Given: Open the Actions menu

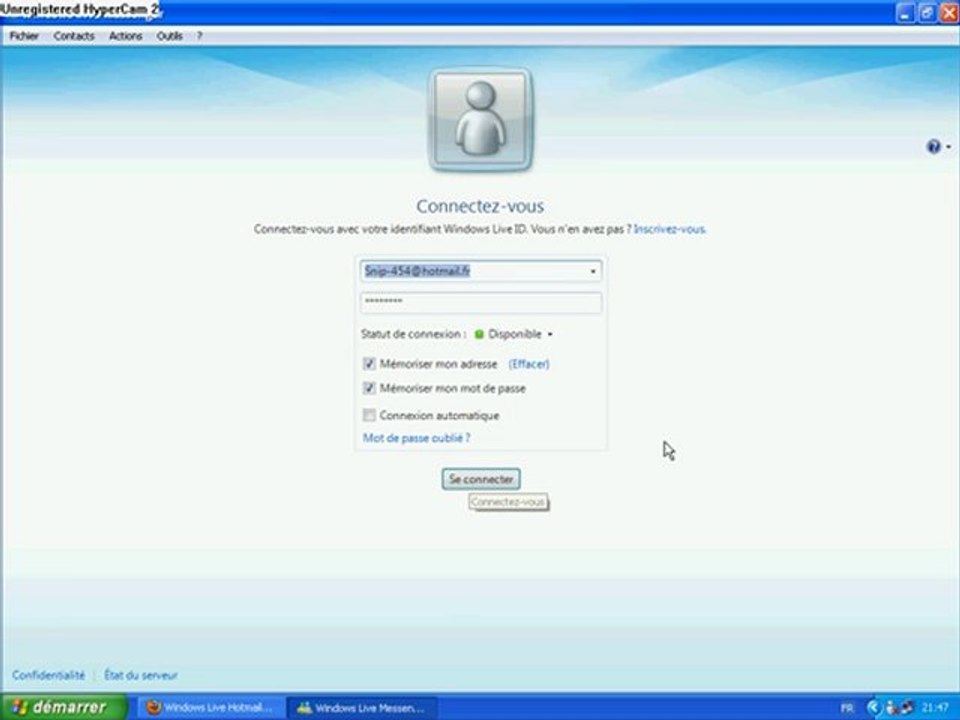Looking at the screenshot, I should click(126, 36).
